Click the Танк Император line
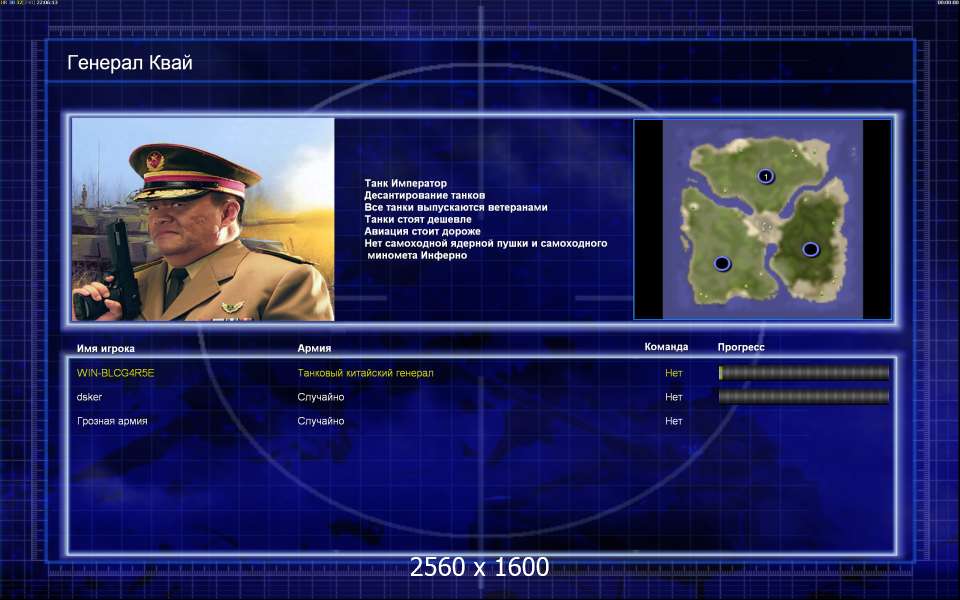This screenshot has height=600, width=960. (x=405, y=183)
